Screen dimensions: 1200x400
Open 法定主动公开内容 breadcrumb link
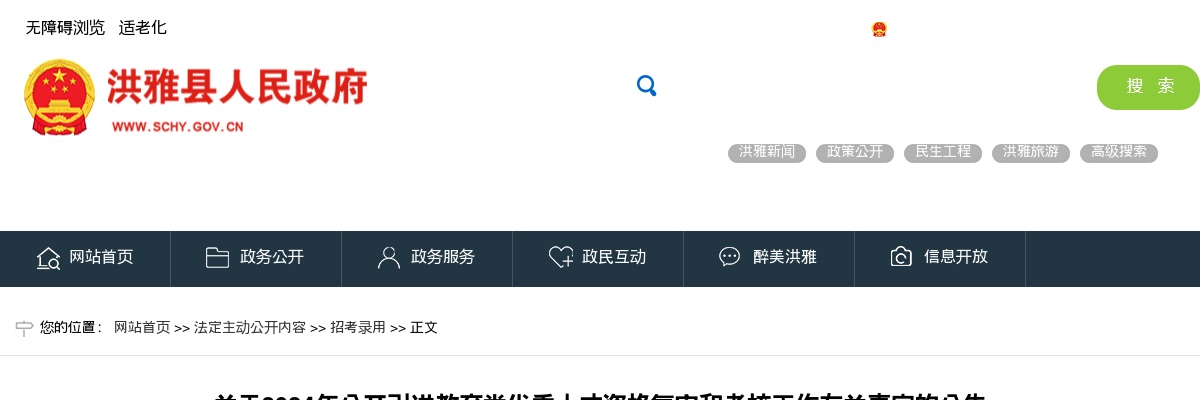[x=250, y=328]
